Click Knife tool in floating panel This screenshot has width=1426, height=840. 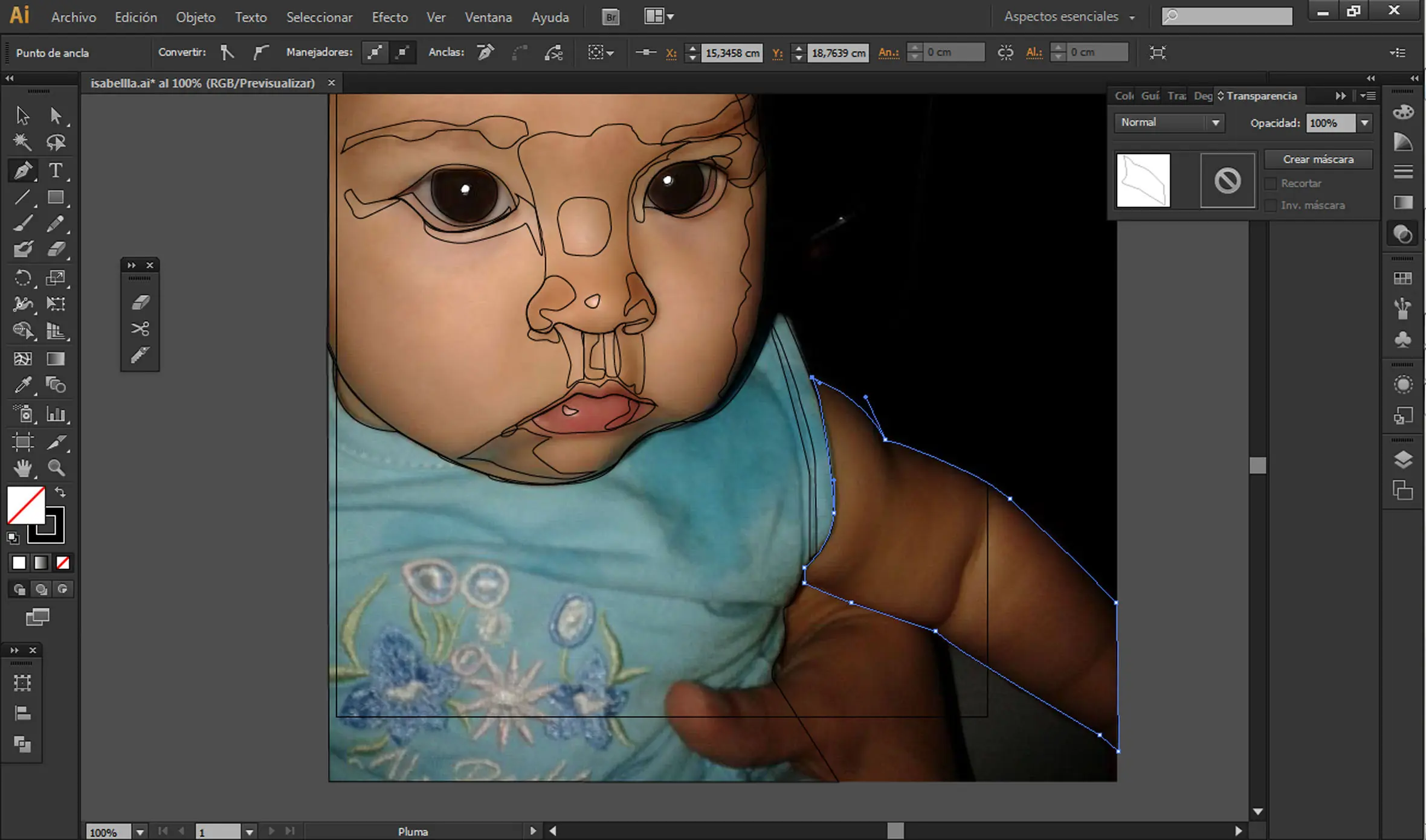point(140,354)
